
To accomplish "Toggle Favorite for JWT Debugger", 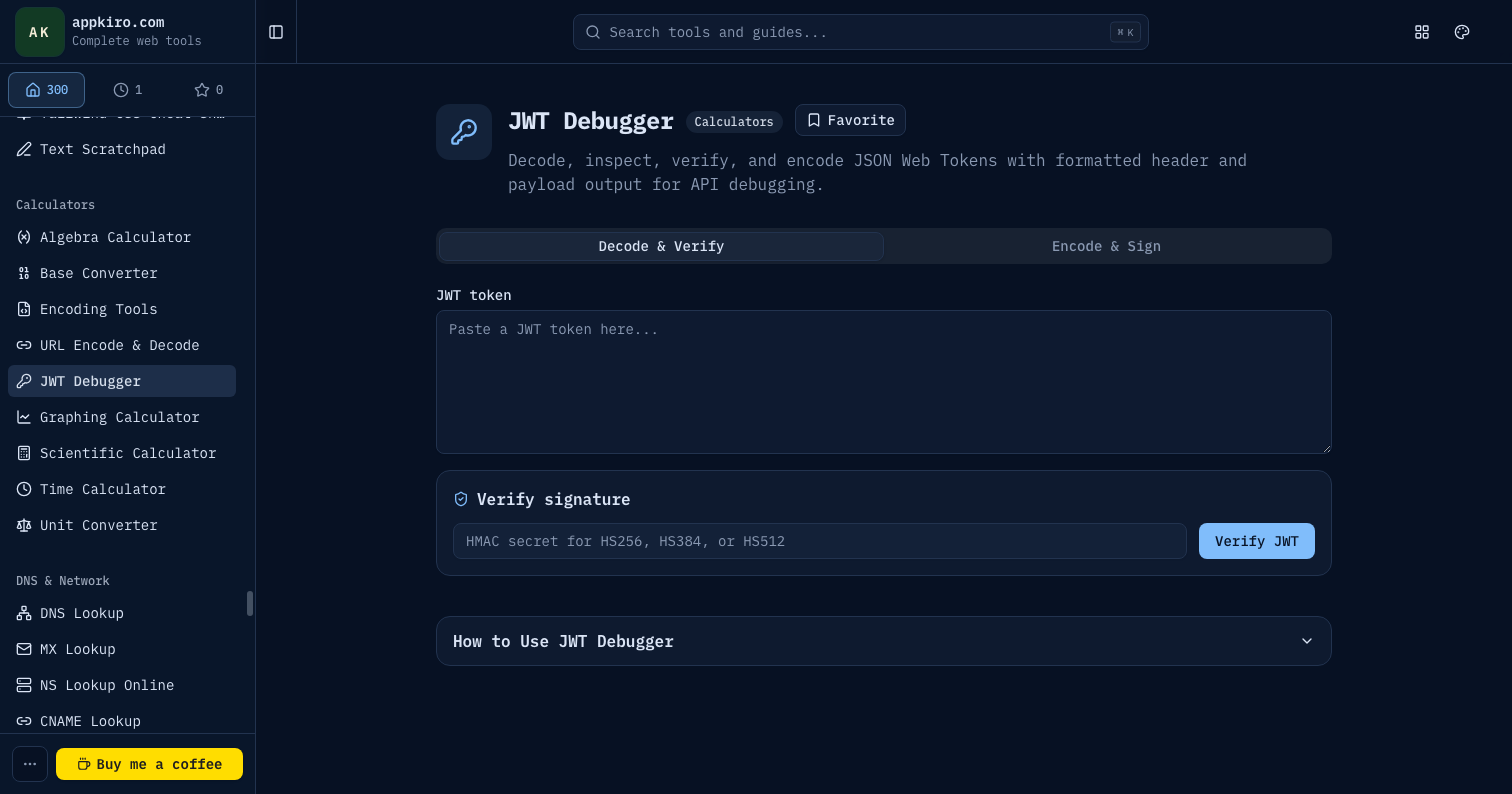I will [x=850, y=120].
